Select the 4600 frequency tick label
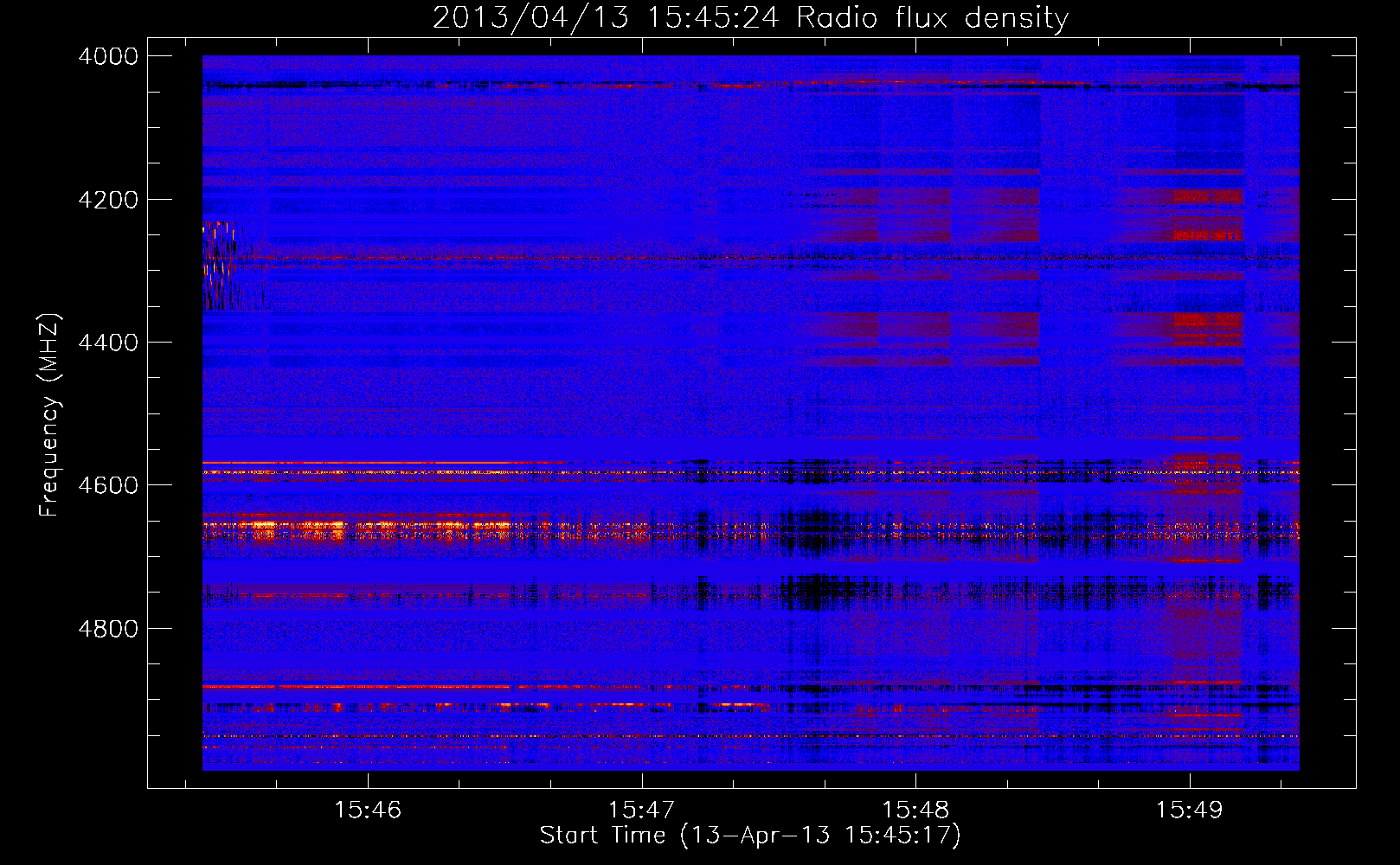1400x865 pixels. [108, 485]
